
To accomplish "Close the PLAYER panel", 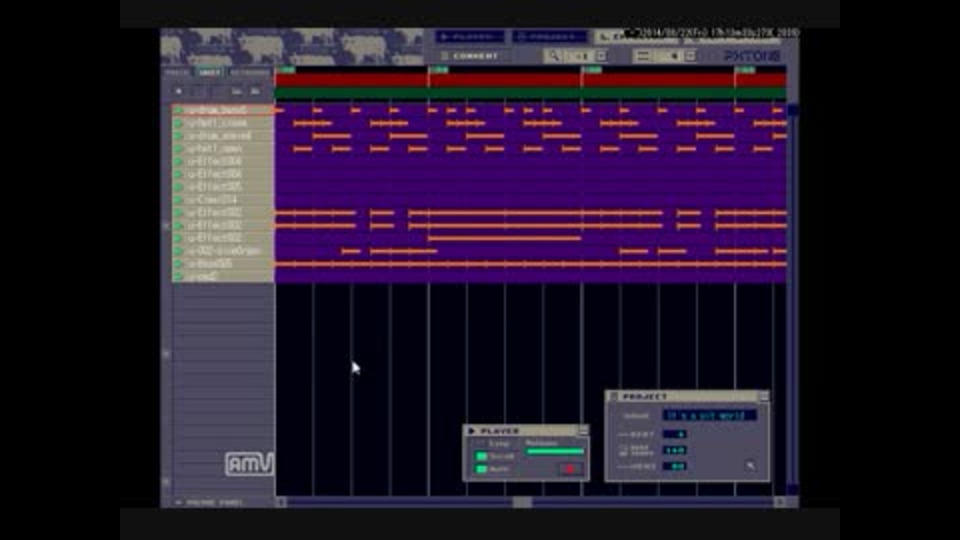I will (583, 431).
